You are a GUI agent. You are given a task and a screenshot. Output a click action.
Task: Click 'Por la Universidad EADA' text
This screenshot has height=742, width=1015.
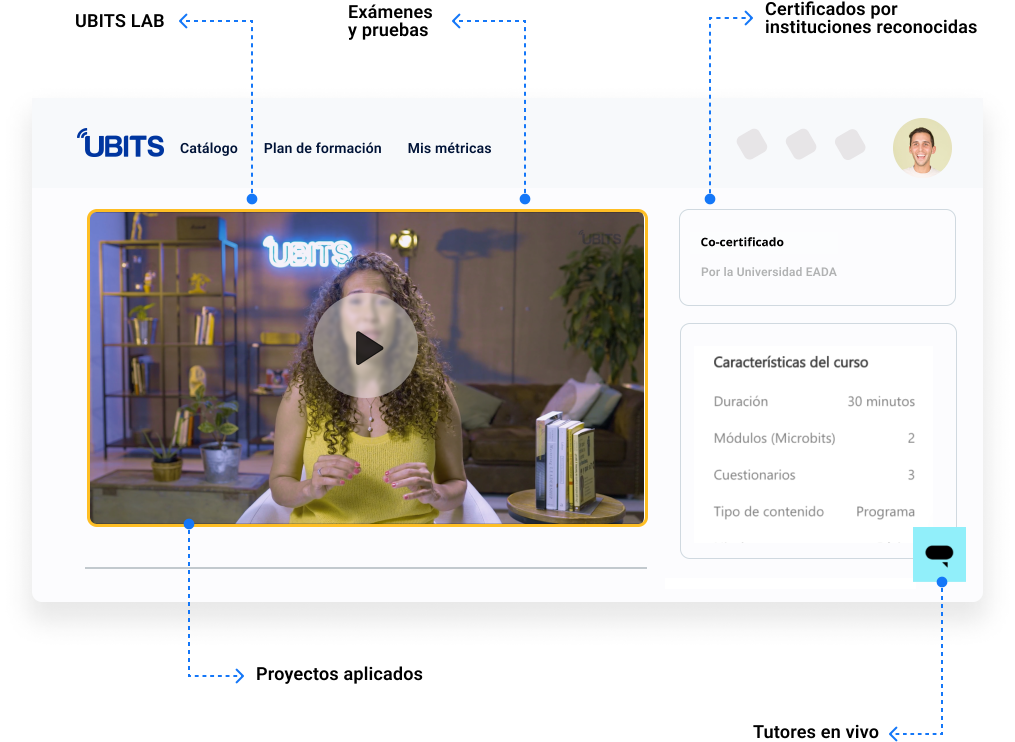click(x=768, y=272)
